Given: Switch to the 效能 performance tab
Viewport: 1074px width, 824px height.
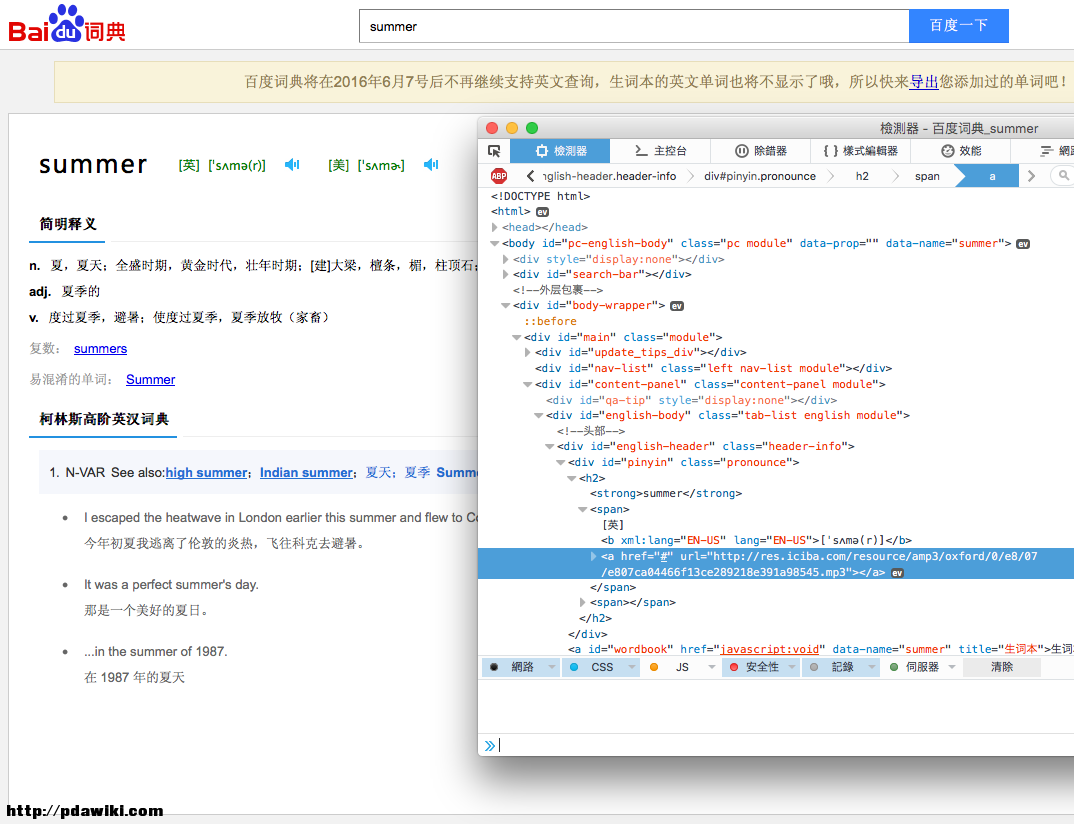Looking at the screenshot, I should point(961,151).
